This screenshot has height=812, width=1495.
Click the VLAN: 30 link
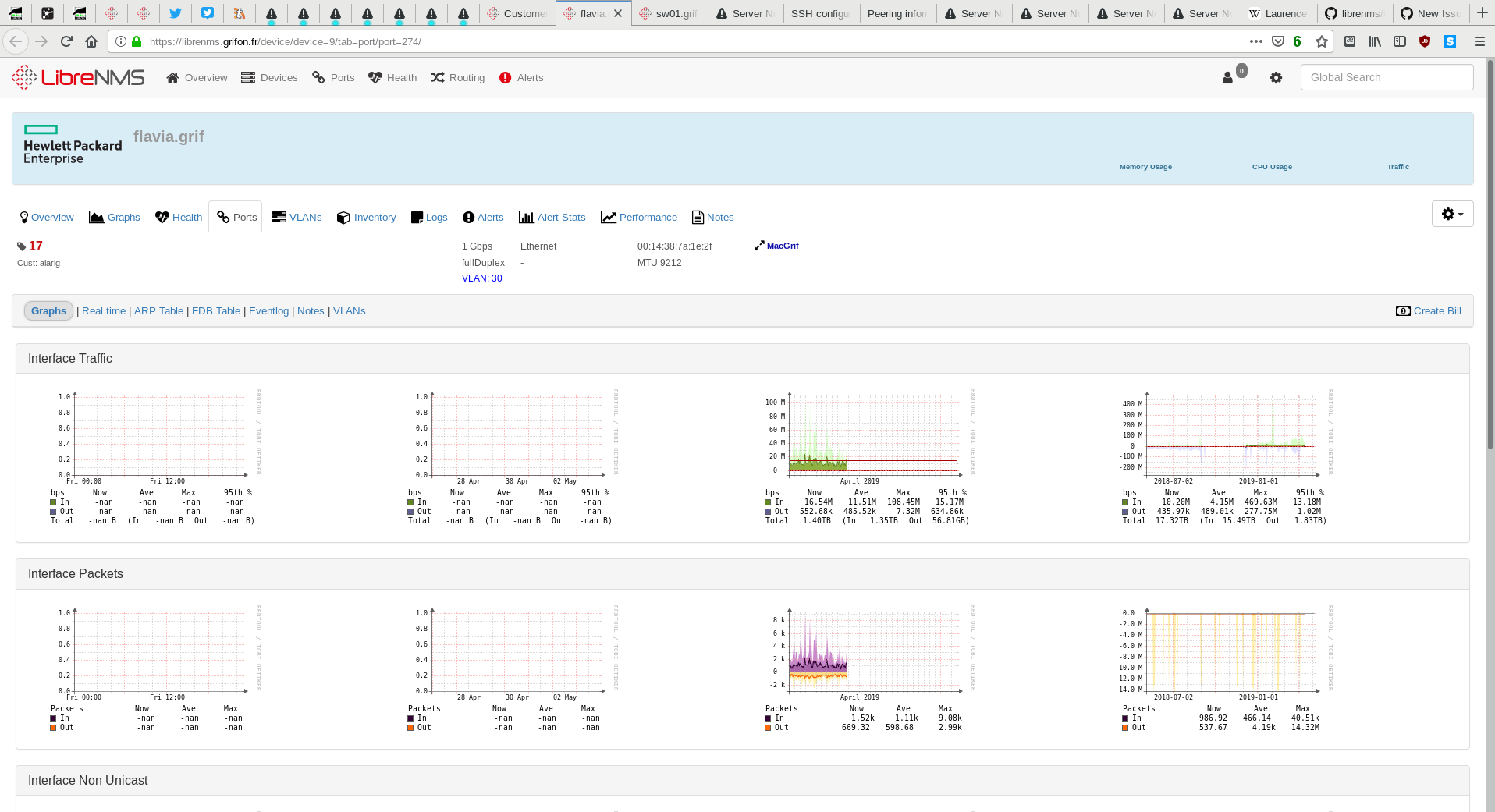coord(481,278)
